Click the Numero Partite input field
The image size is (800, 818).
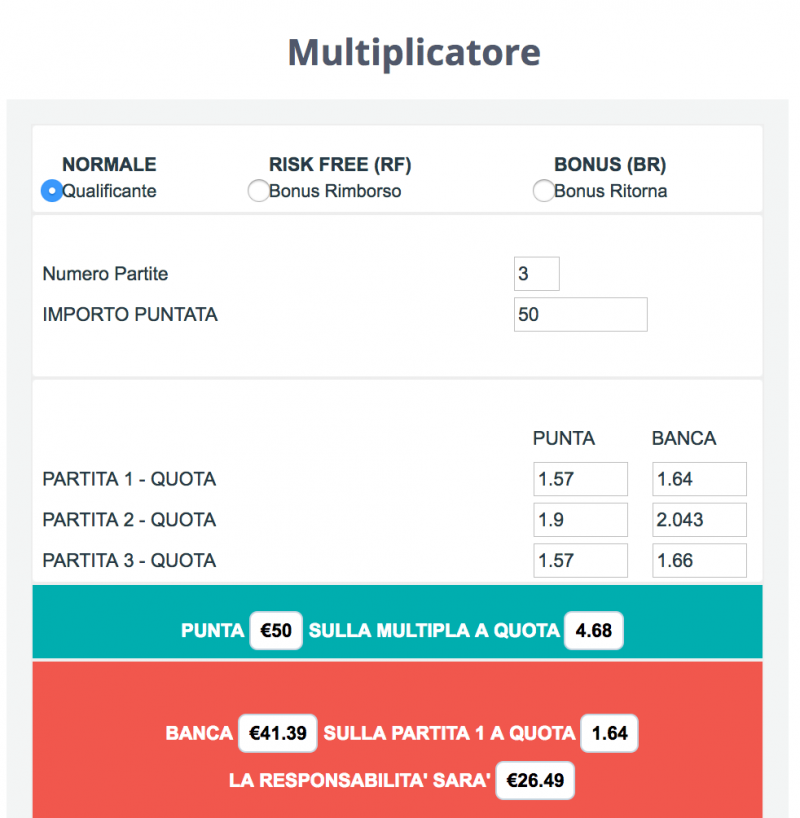coord(536,274)
